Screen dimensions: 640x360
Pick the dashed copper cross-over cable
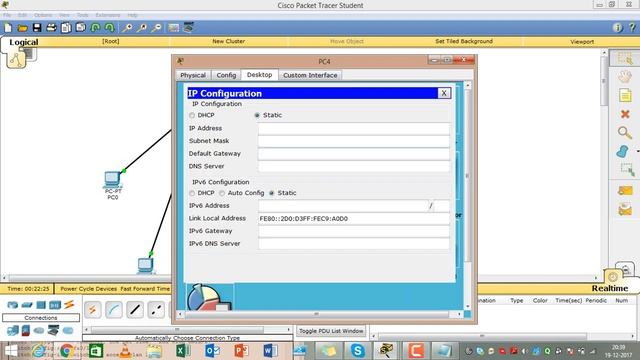click(156, 310)
